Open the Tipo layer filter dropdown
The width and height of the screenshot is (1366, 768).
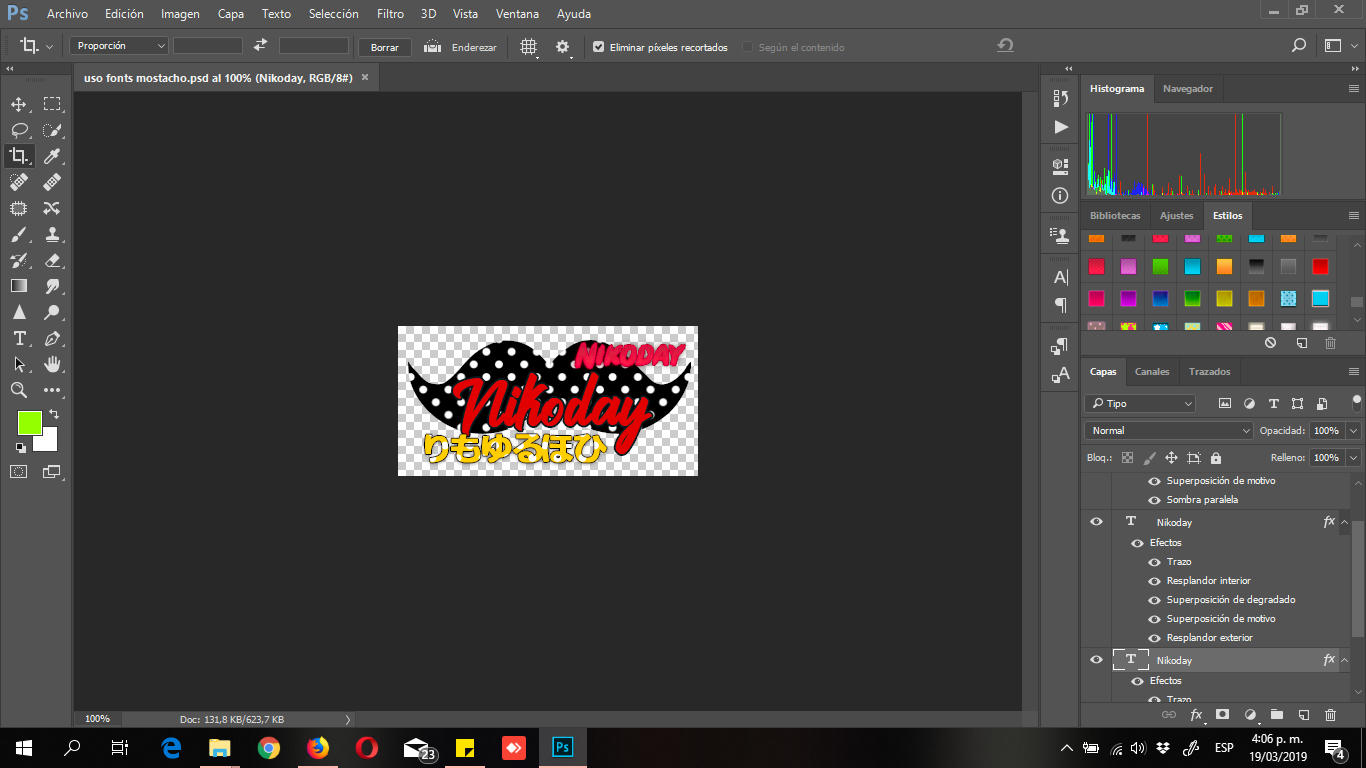[x=1140, y=404]
